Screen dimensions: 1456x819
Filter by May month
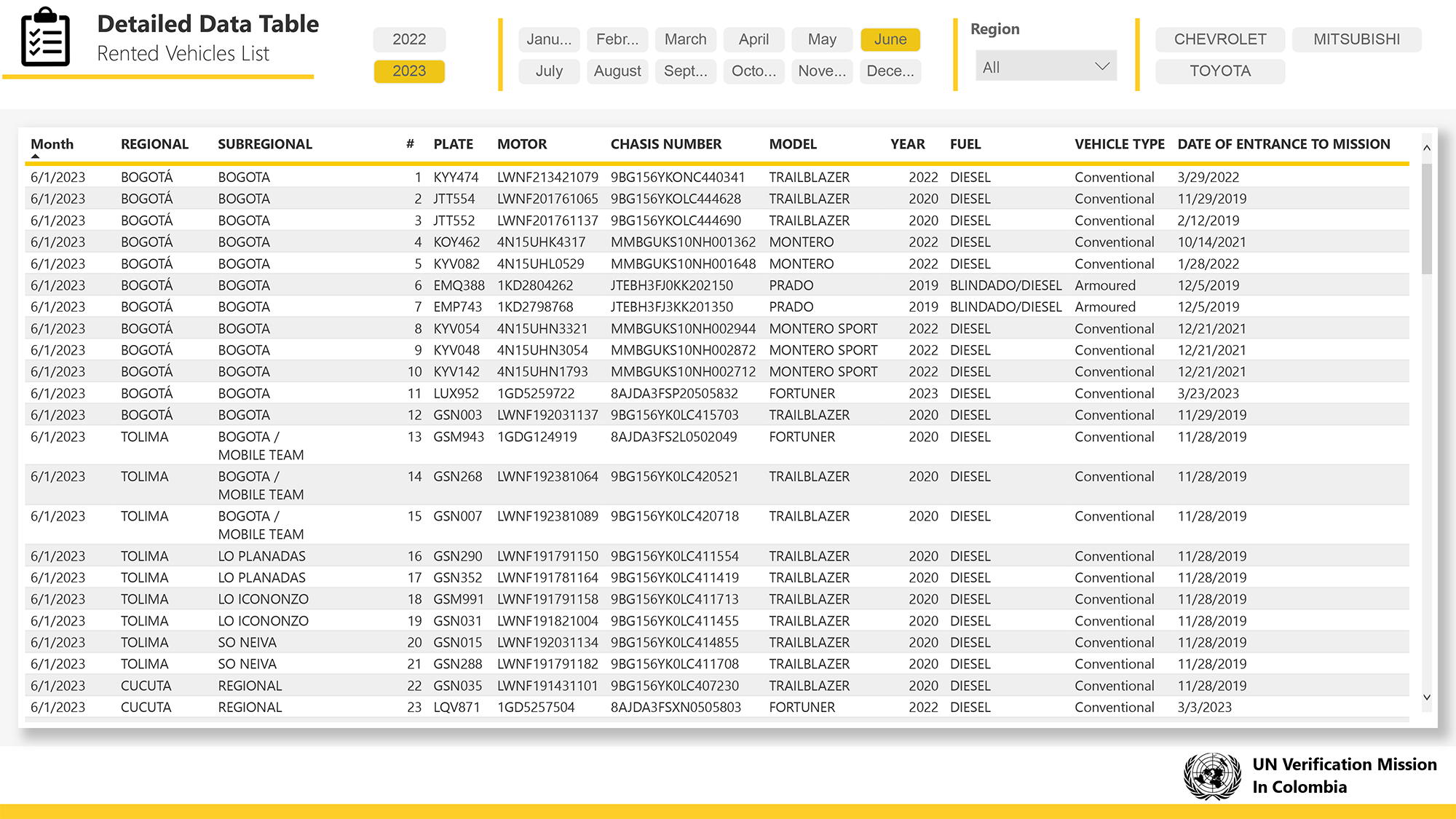click(823, 39)
